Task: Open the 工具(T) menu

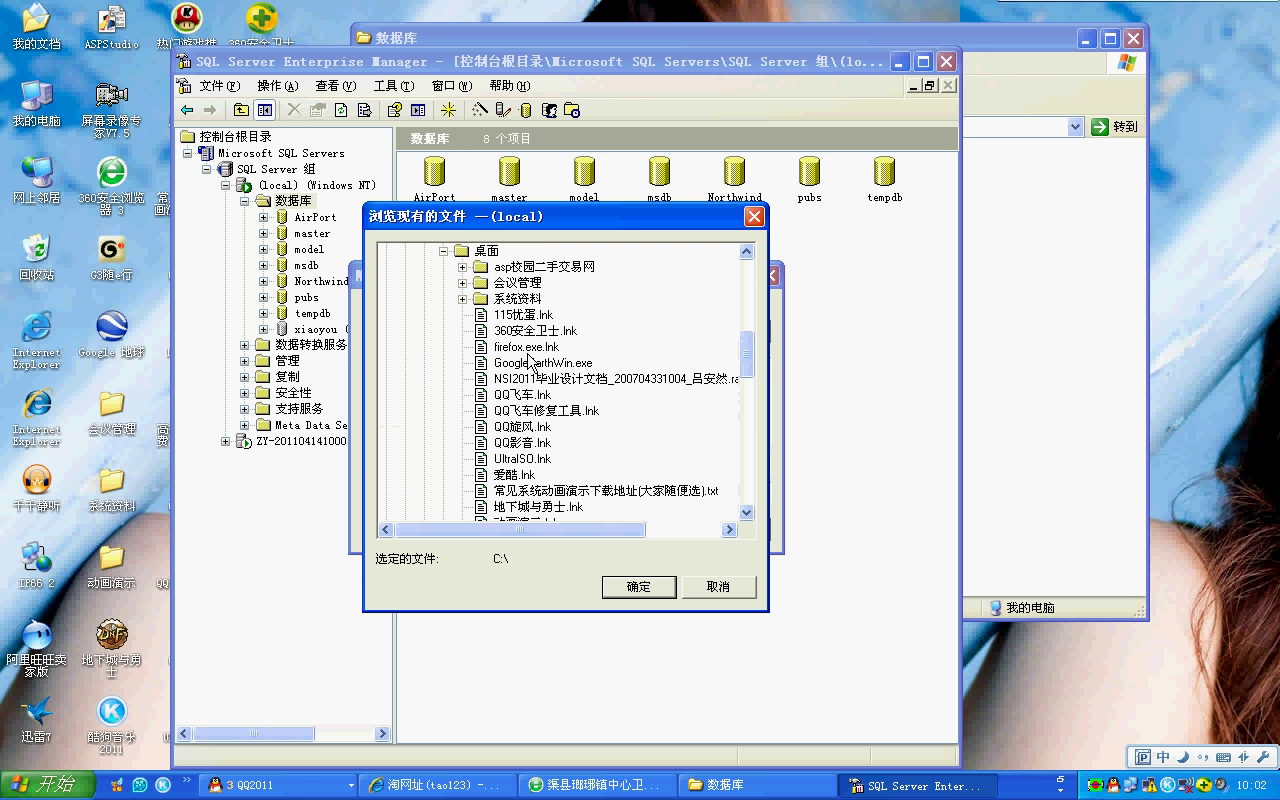Action: coord(393,86)
